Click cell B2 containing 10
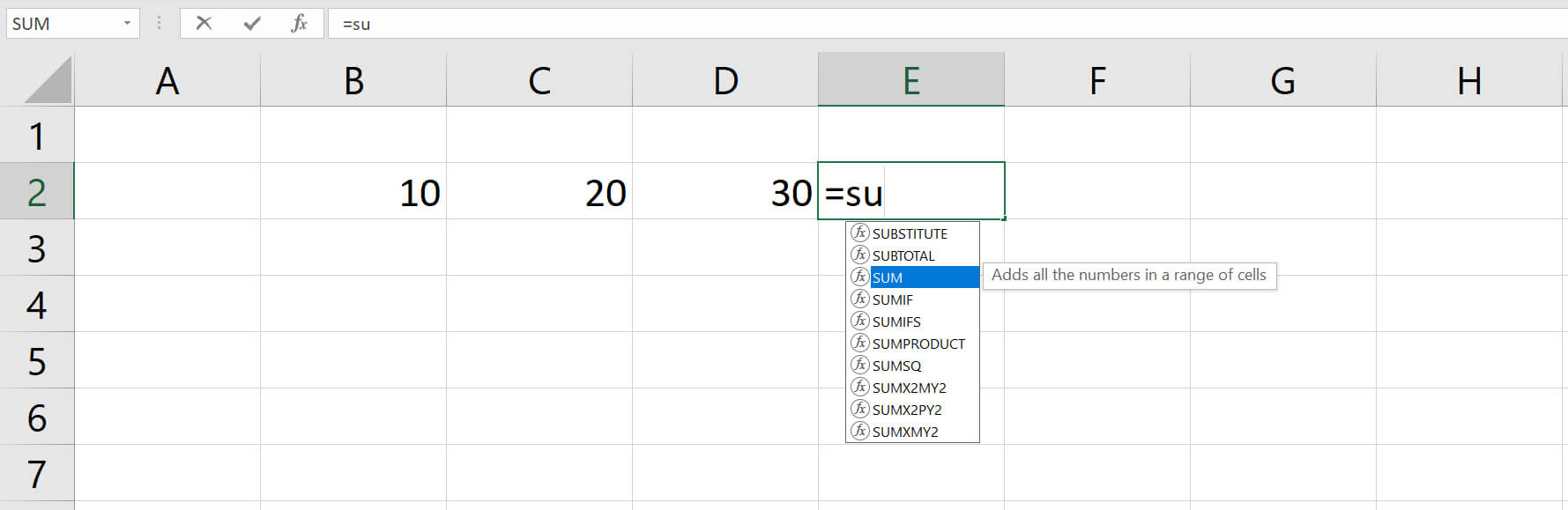 [353, 191]
